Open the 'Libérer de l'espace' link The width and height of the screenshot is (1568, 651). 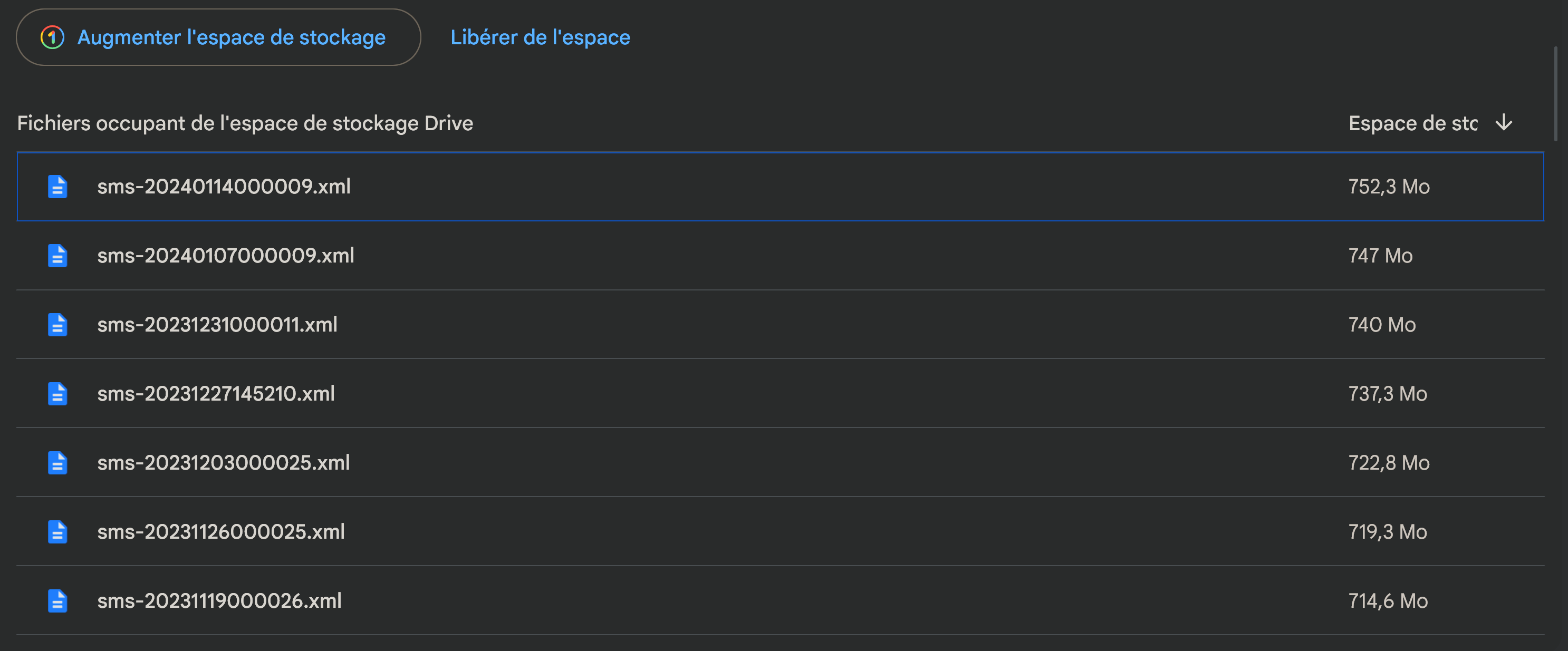tap(540, 37)
